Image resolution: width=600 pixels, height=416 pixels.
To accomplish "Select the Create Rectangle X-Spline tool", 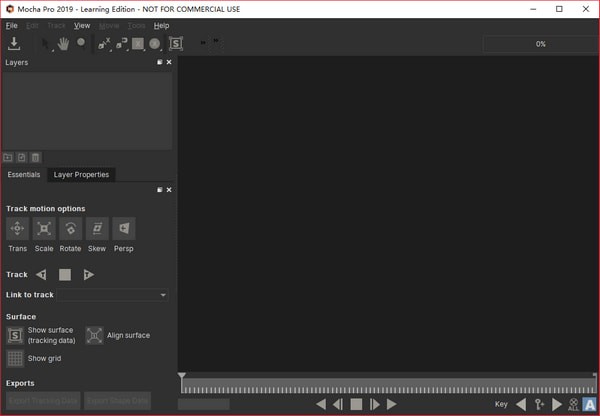I will [138, 44].
